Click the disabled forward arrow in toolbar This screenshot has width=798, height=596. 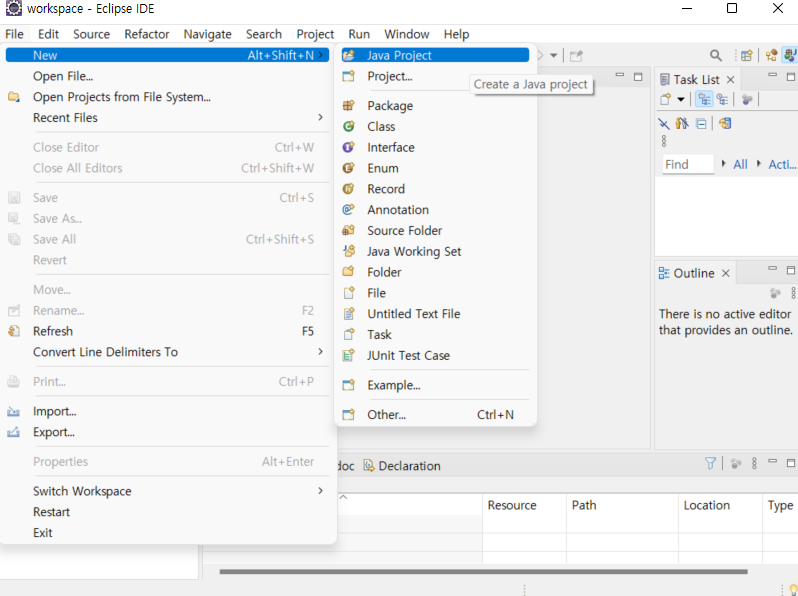[x=540, y=55]
